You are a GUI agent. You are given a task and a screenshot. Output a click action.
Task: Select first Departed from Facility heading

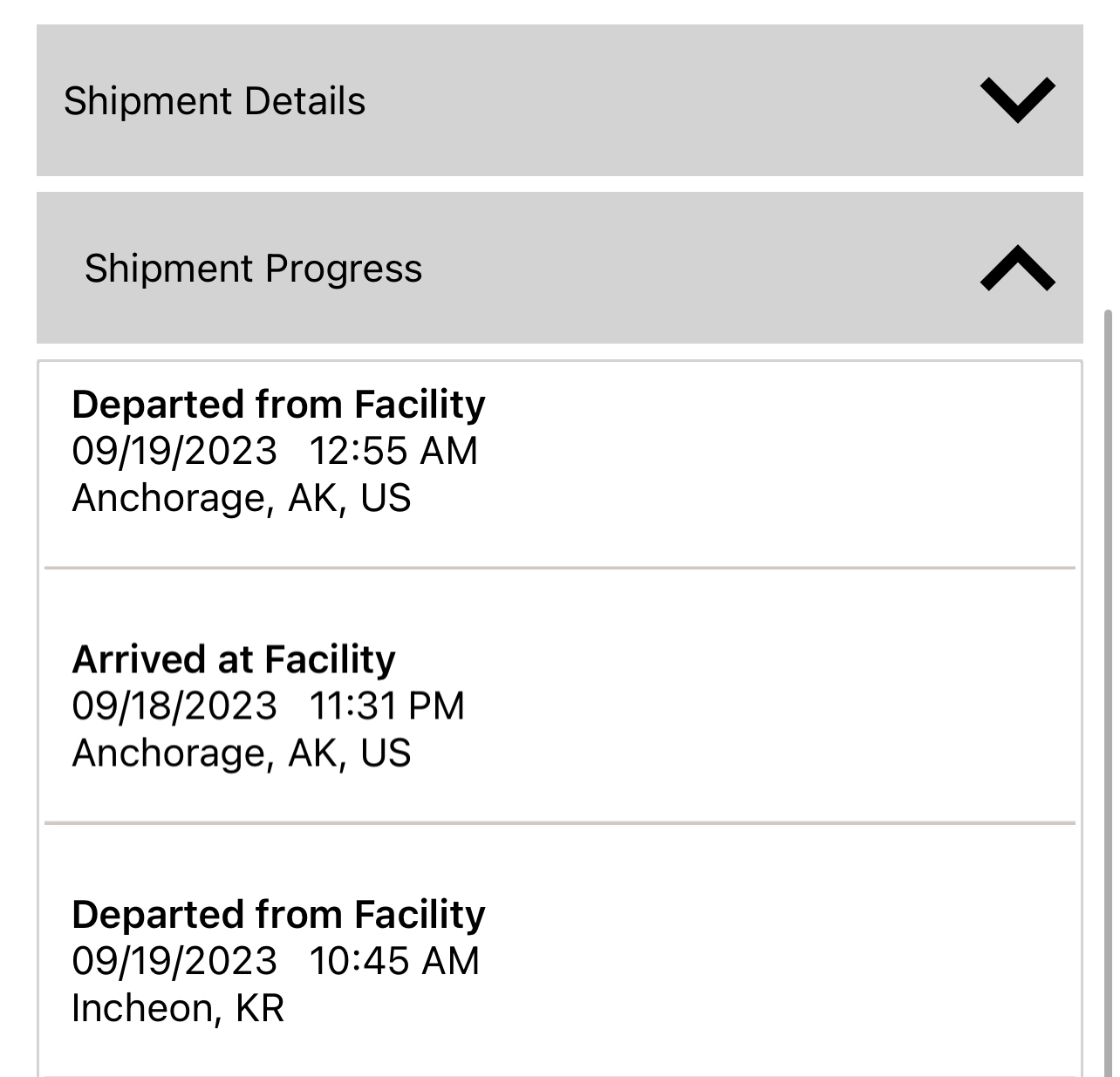point(278,405)
